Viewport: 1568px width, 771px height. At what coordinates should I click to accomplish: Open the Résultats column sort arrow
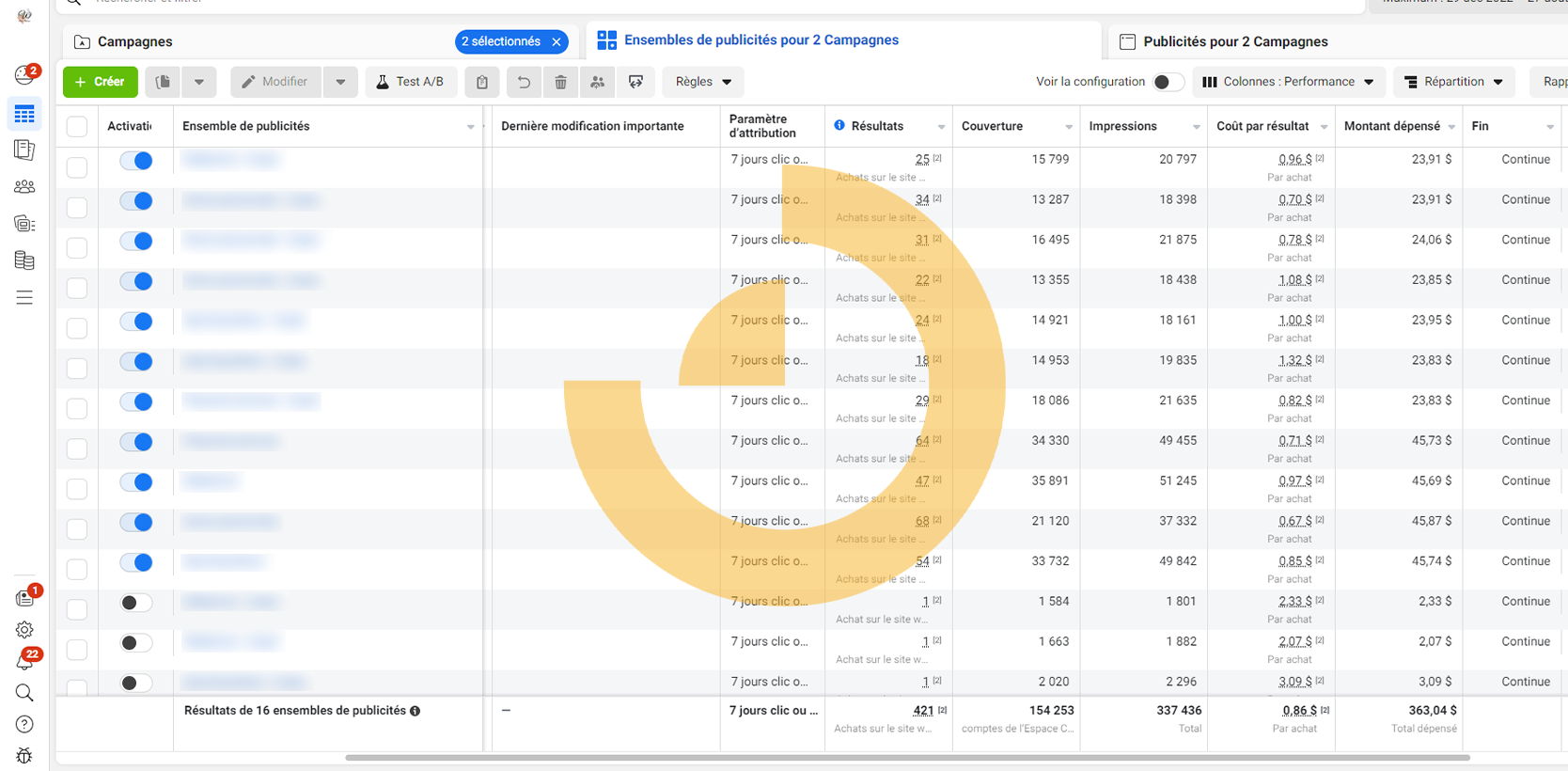click(x=941, y=127)
